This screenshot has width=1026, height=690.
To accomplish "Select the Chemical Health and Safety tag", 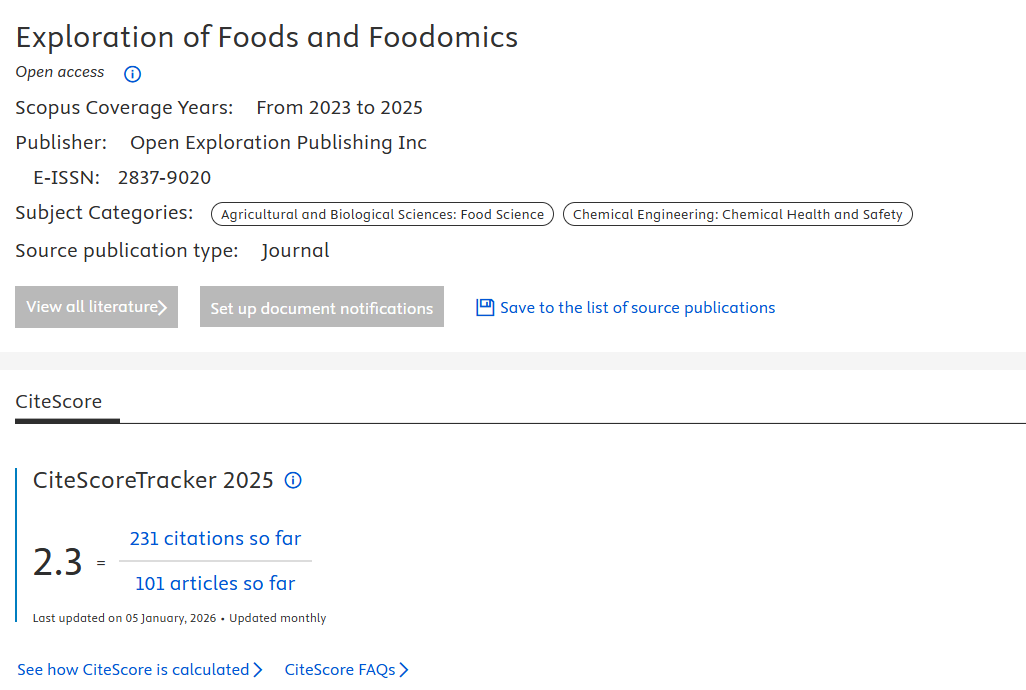I will (x=737, y=214).
